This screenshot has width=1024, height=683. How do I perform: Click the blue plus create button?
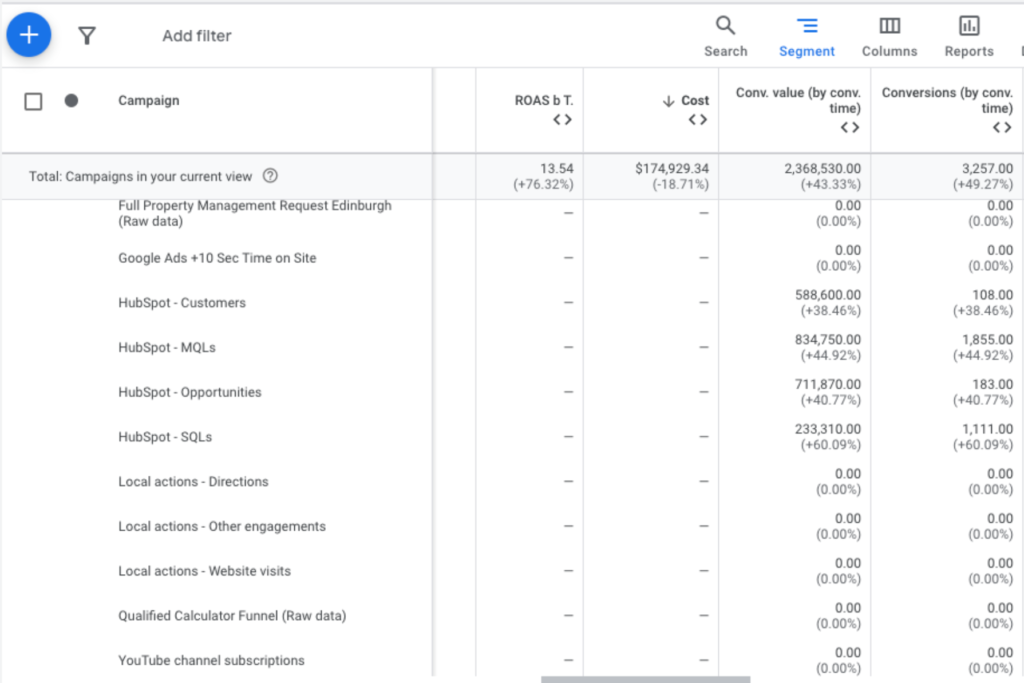click(29, 35)
